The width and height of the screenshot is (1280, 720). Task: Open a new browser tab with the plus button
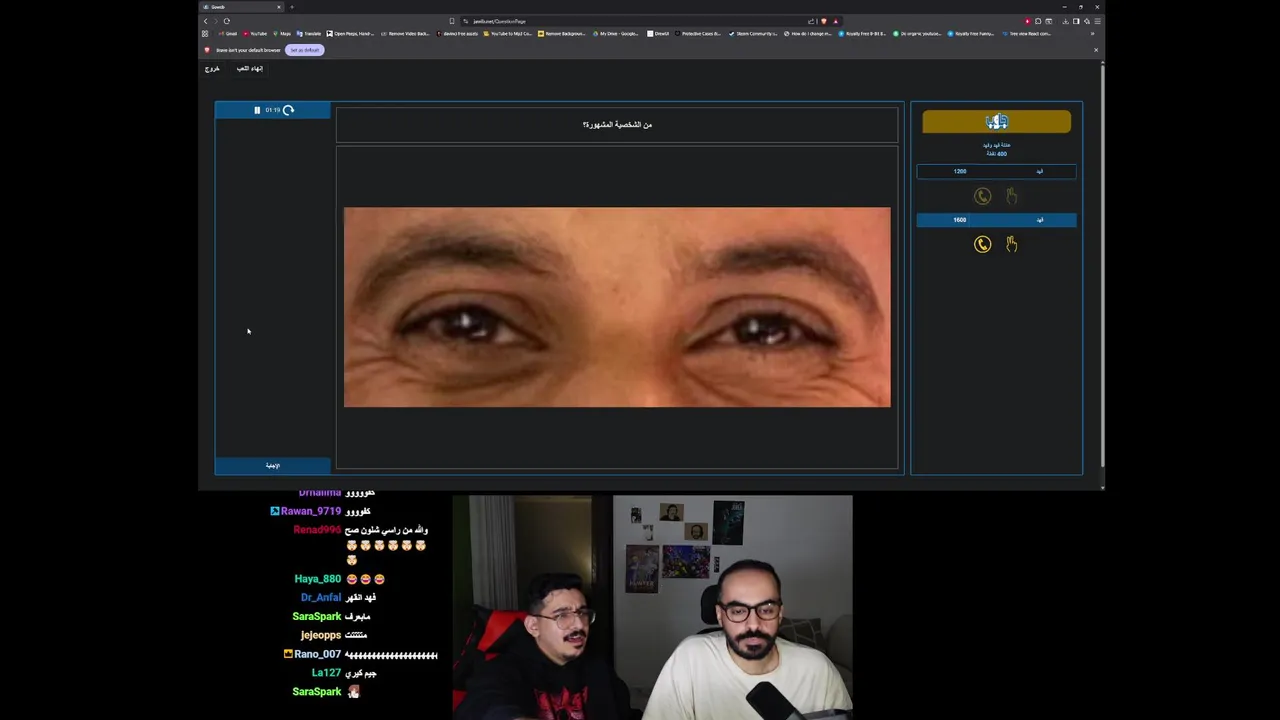pyautogui.click(x=292, y=7)
